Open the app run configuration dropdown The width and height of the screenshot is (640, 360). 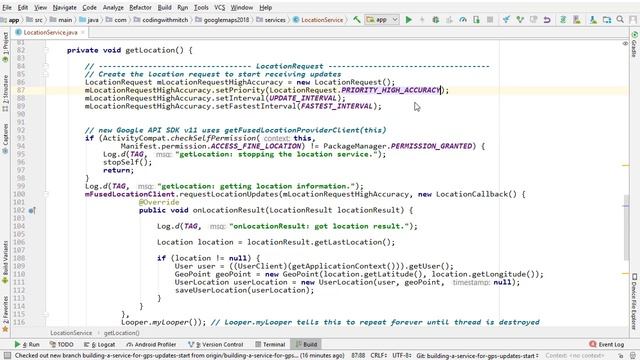coord(382,19)
